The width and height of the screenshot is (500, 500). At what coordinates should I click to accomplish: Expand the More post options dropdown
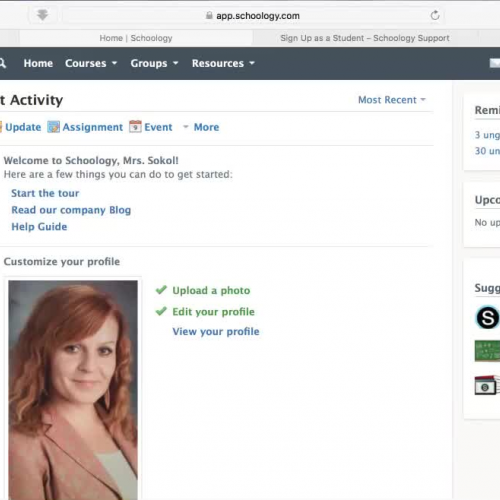201,127
